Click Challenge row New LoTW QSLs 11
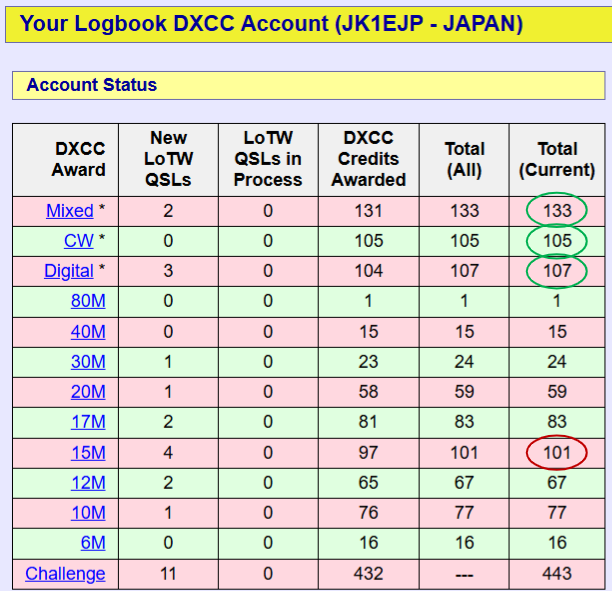 (x=168, y=574)
